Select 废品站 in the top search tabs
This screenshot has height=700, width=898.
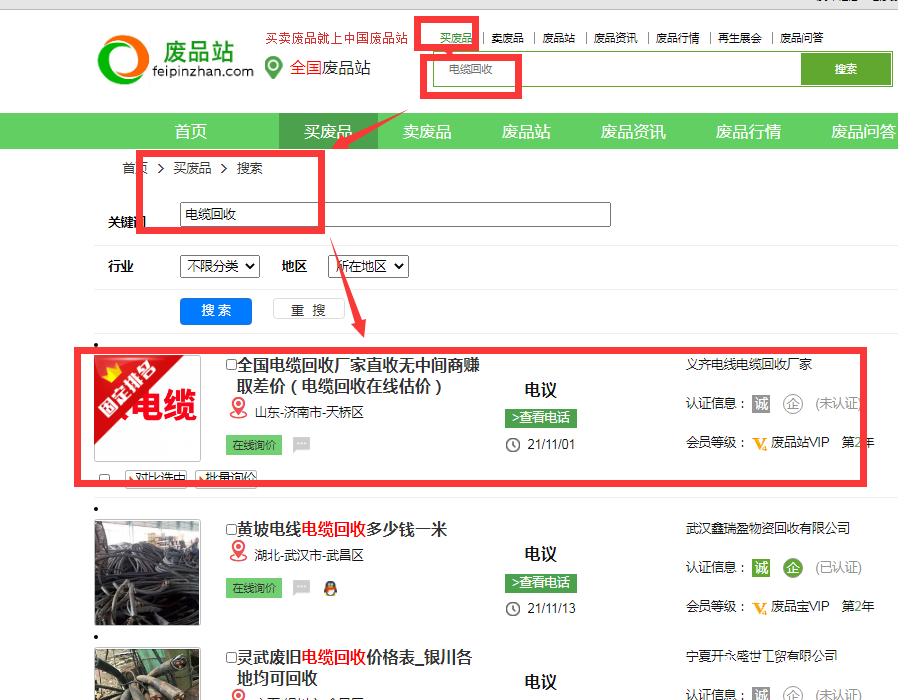pos(559,38)
